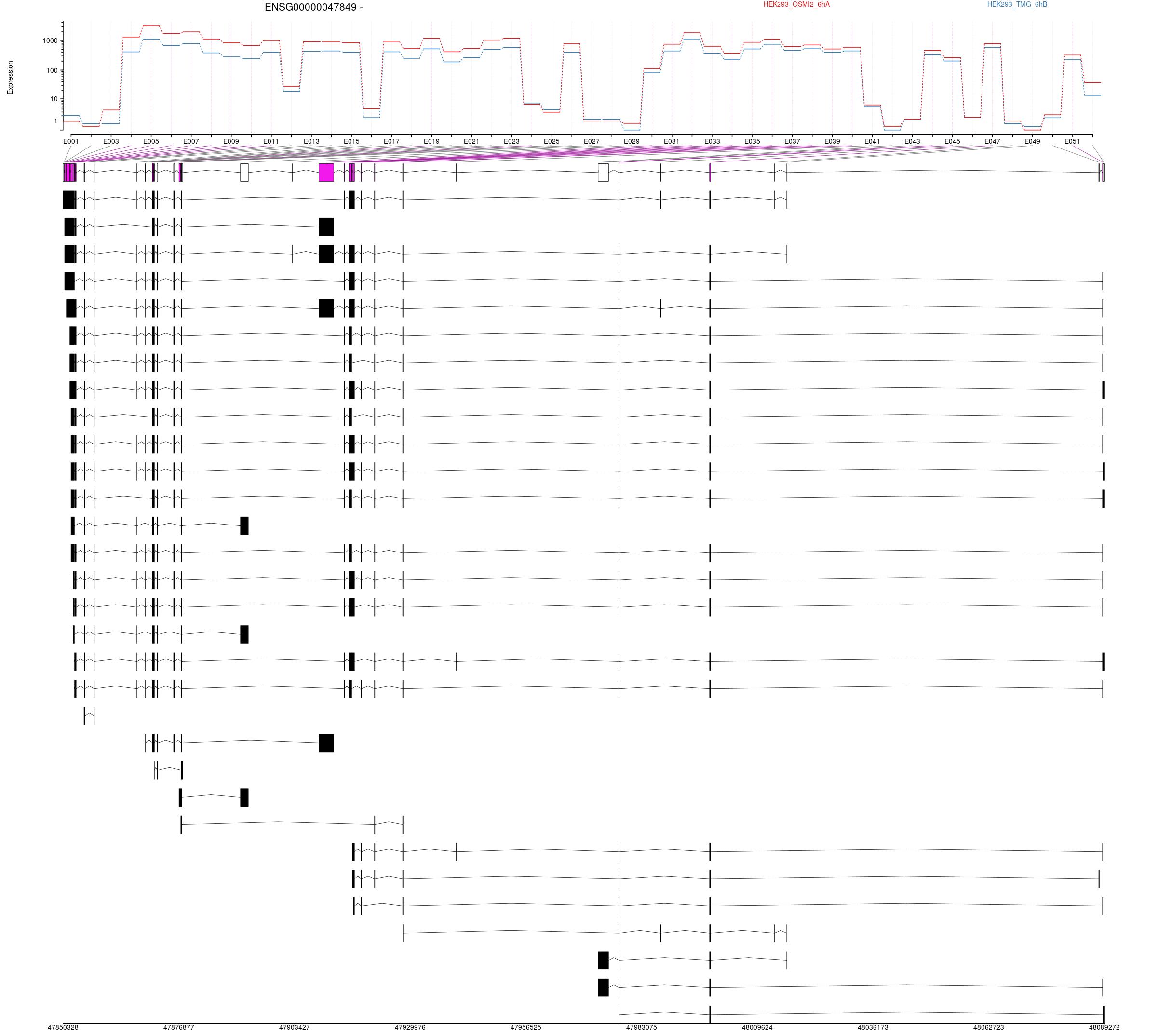The height and width of the screenshot is (1036, 1157).
Task: Click the exon bin label E043
Action: [912, 141]
